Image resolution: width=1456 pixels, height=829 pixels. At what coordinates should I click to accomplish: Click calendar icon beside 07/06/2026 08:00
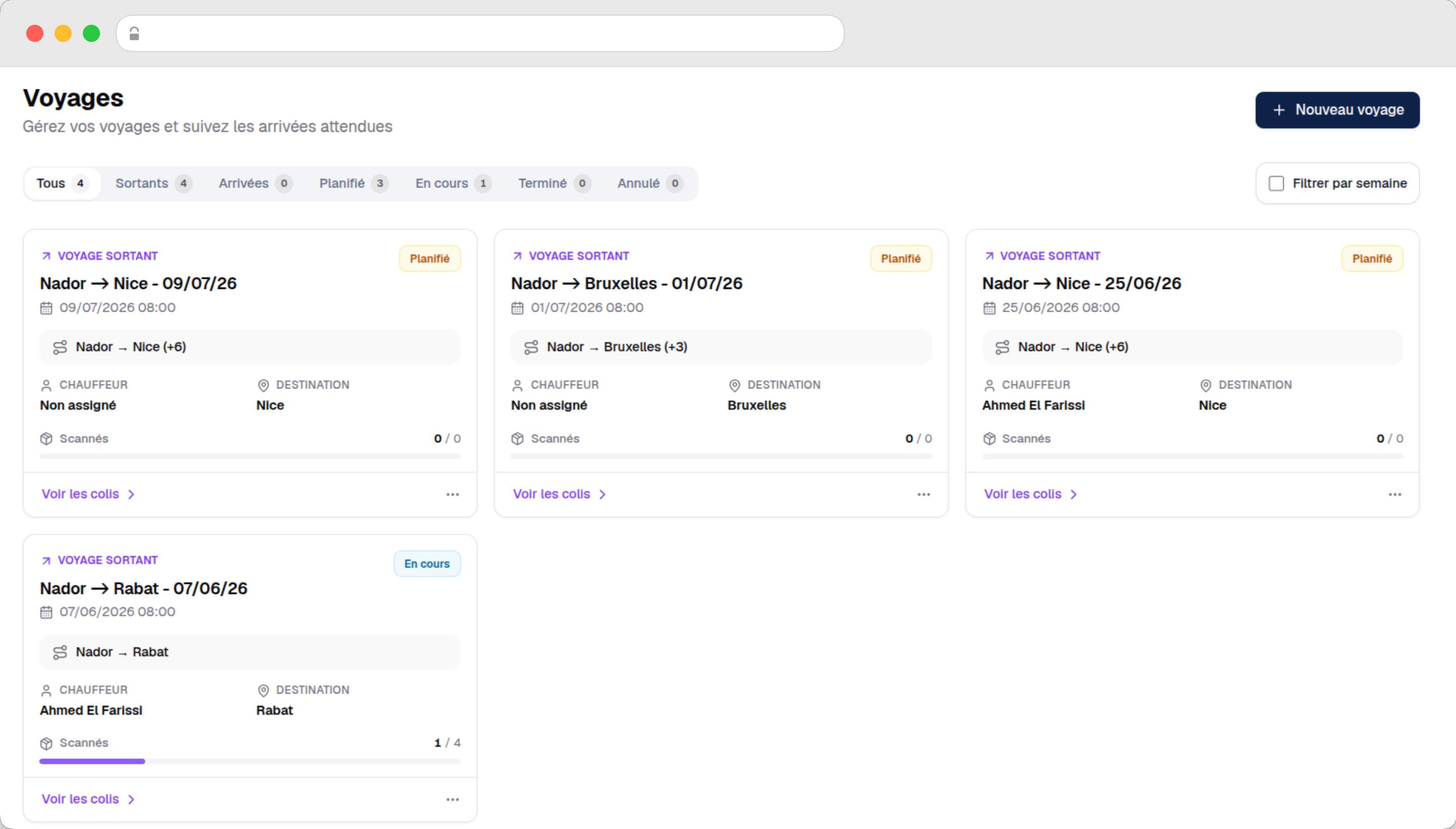point(46,613)
